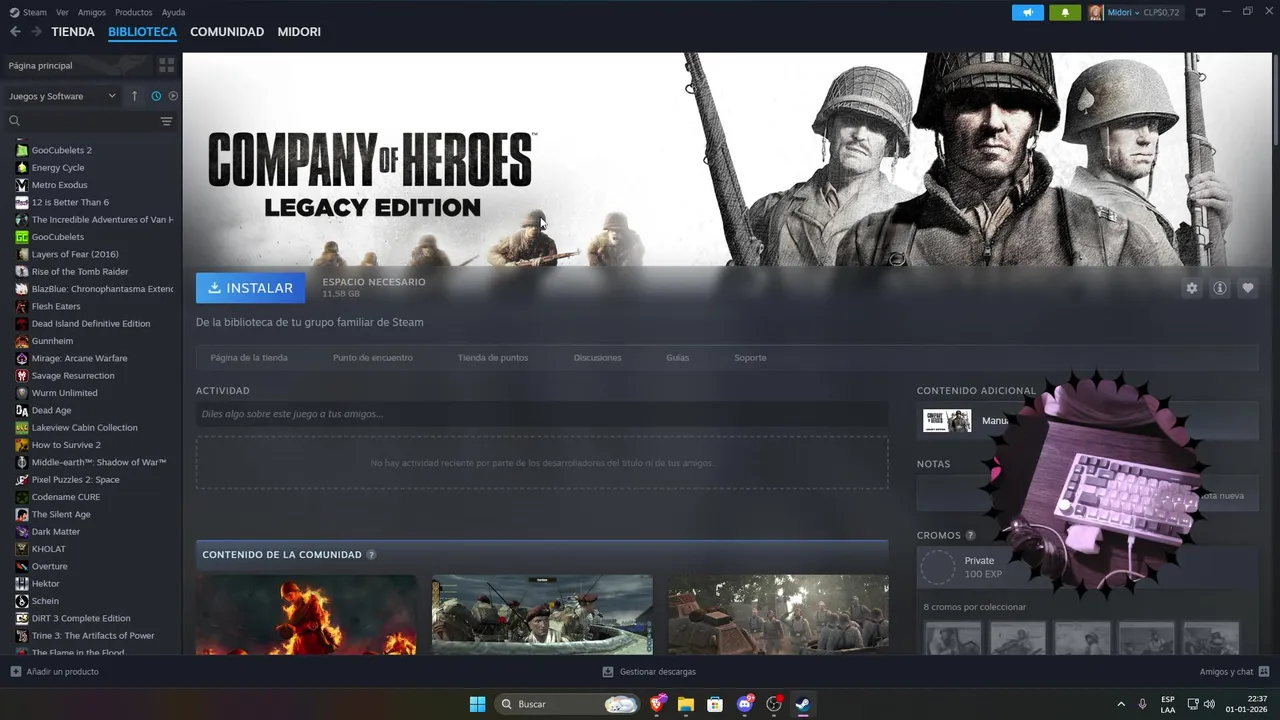This screenshot has height=720, width=1280.
Task: Open Soporte link
Action: pos(750,358)
